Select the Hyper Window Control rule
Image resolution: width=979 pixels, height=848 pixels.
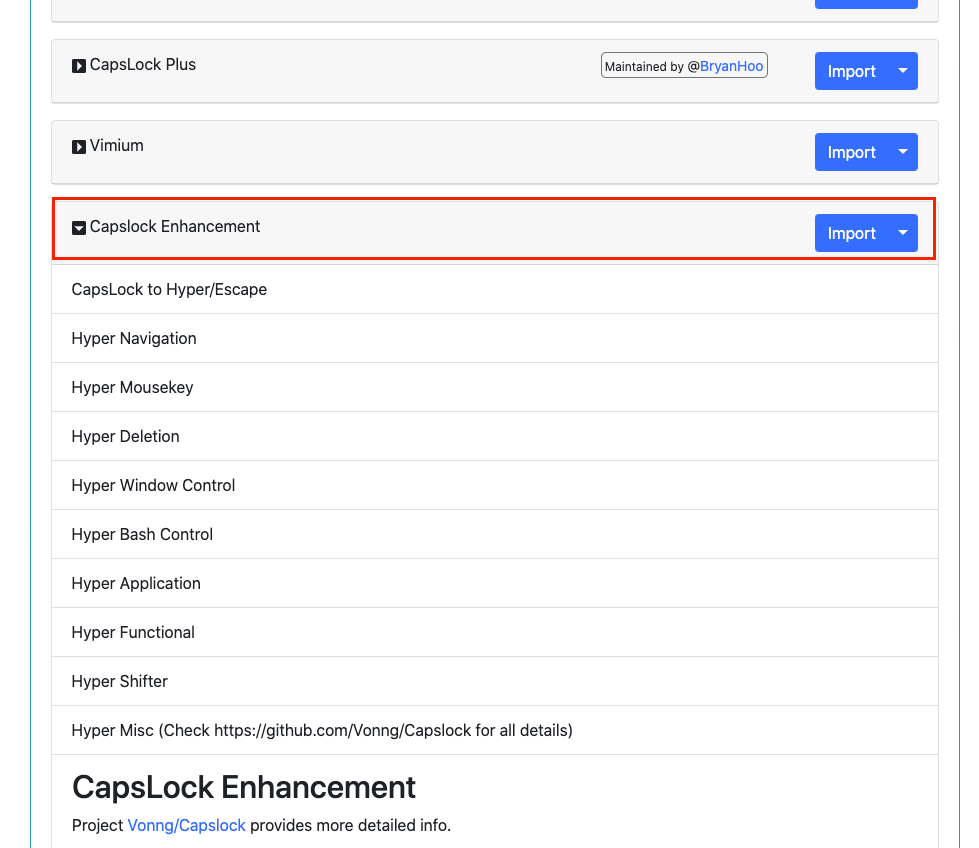(494, 485)
